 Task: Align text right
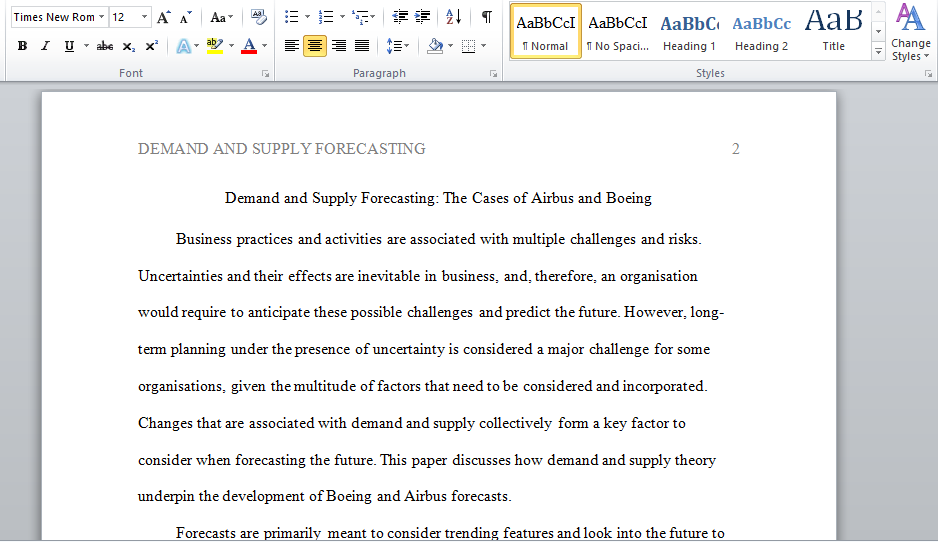(339, 46)
